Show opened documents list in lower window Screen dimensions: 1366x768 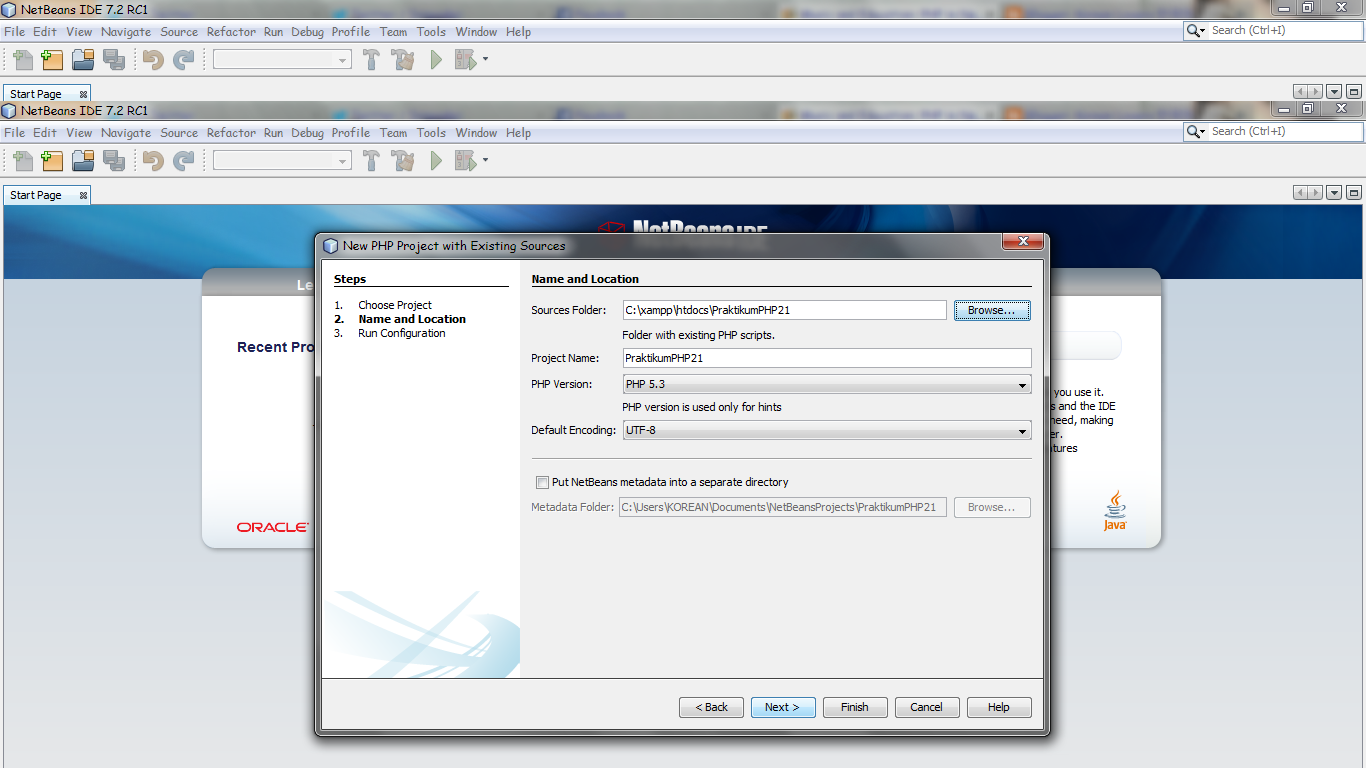click(x=1335, y=193)
